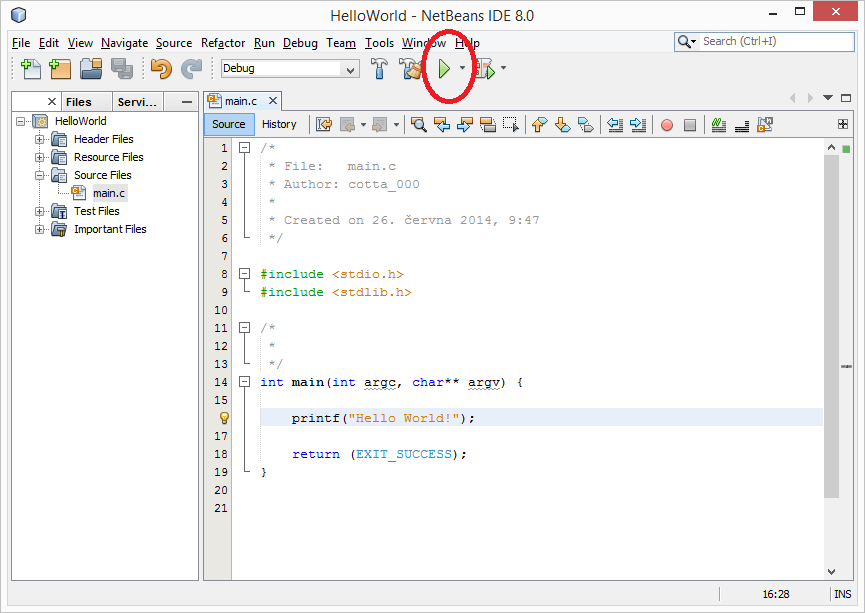Open the Refactor menu
The image size is (865, 613).
pos(222,43)
